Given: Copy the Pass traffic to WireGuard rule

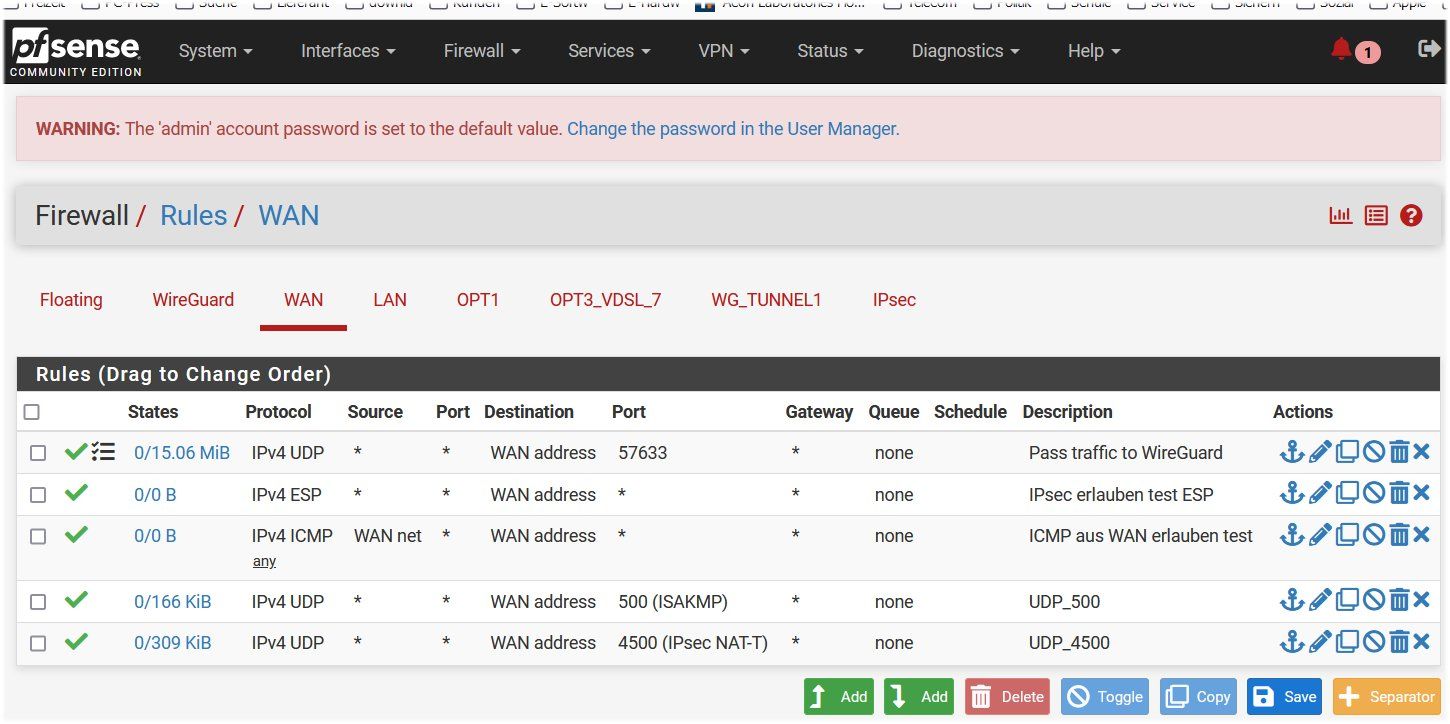Looking at the screenshot, I should coord(1347,452).
